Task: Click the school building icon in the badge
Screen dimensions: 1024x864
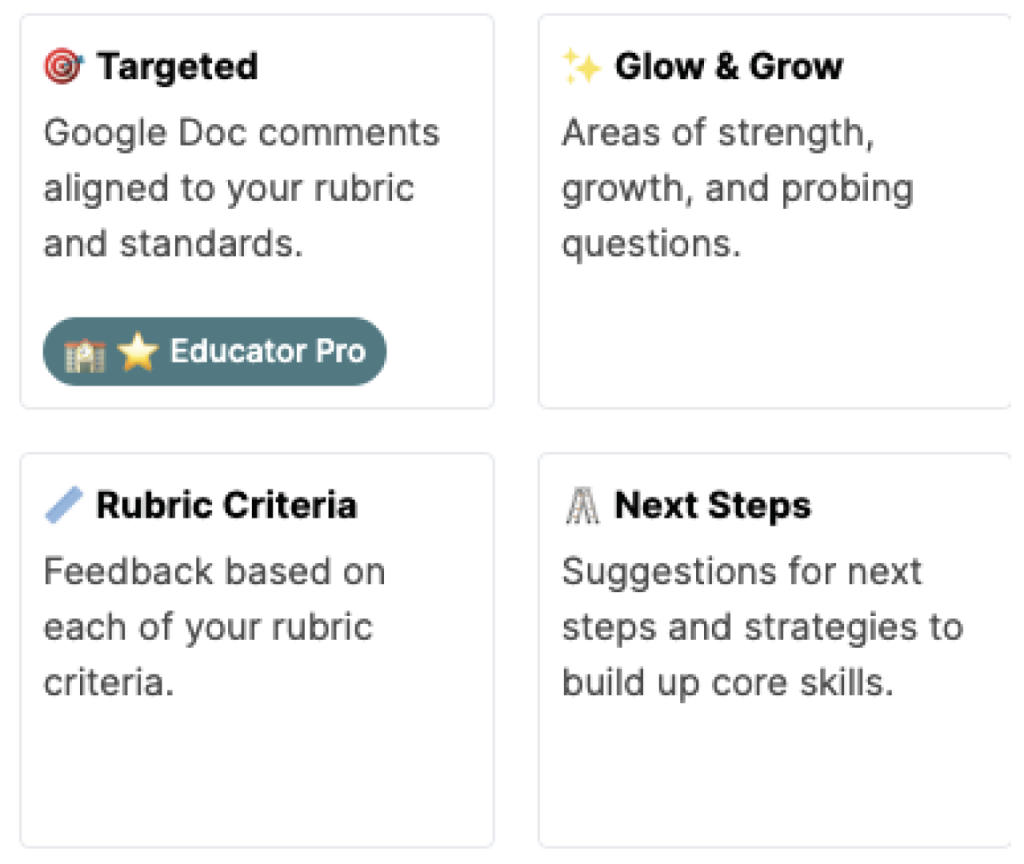Action: pos(85,353)
